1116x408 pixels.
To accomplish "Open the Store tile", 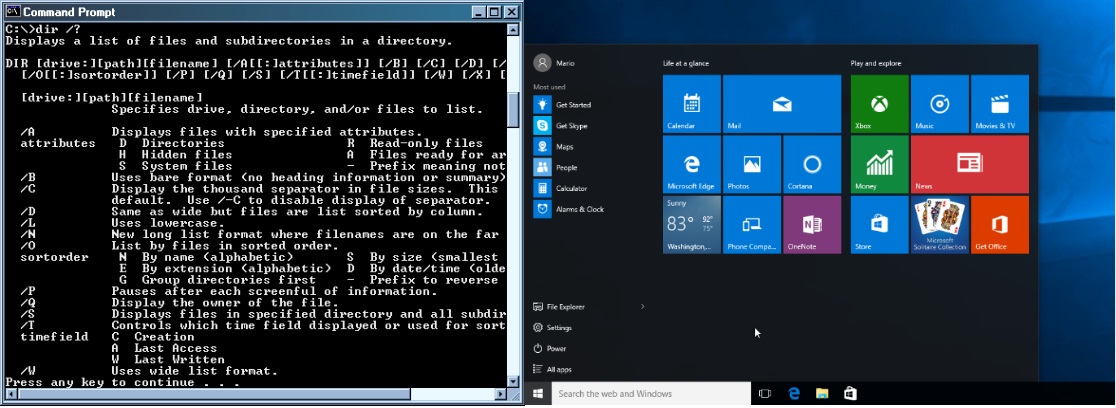I will 880,225.
